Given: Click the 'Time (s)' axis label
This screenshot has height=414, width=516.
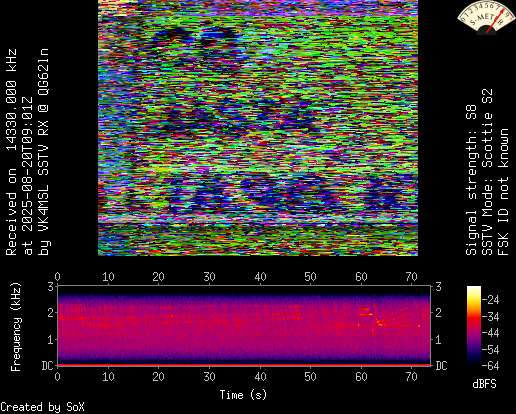Looking at the screenshot, I should tap(243, 395).
